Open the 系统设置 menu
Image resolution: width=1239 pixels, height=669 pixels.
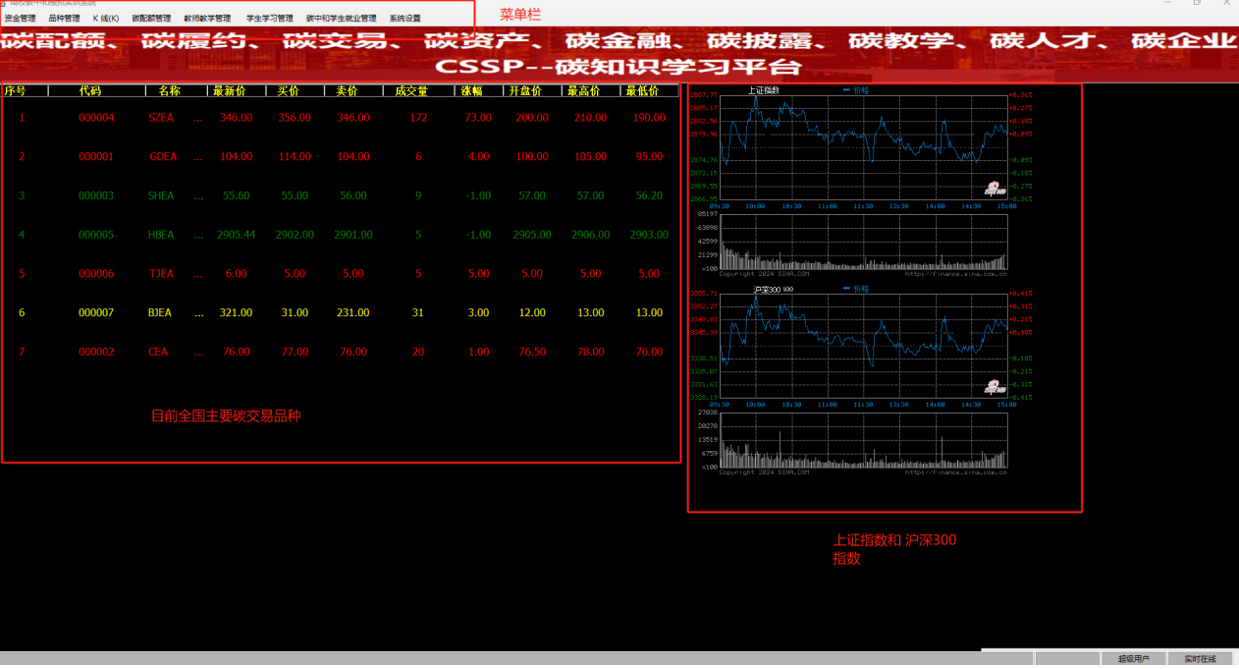(x=405, y=18)
